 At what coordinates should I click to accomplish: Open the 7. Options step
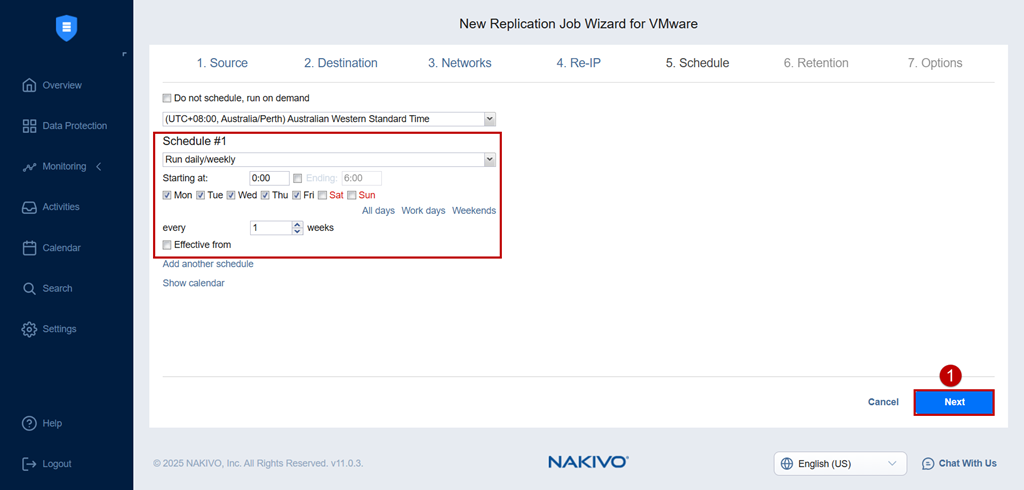tap(935, 63)
